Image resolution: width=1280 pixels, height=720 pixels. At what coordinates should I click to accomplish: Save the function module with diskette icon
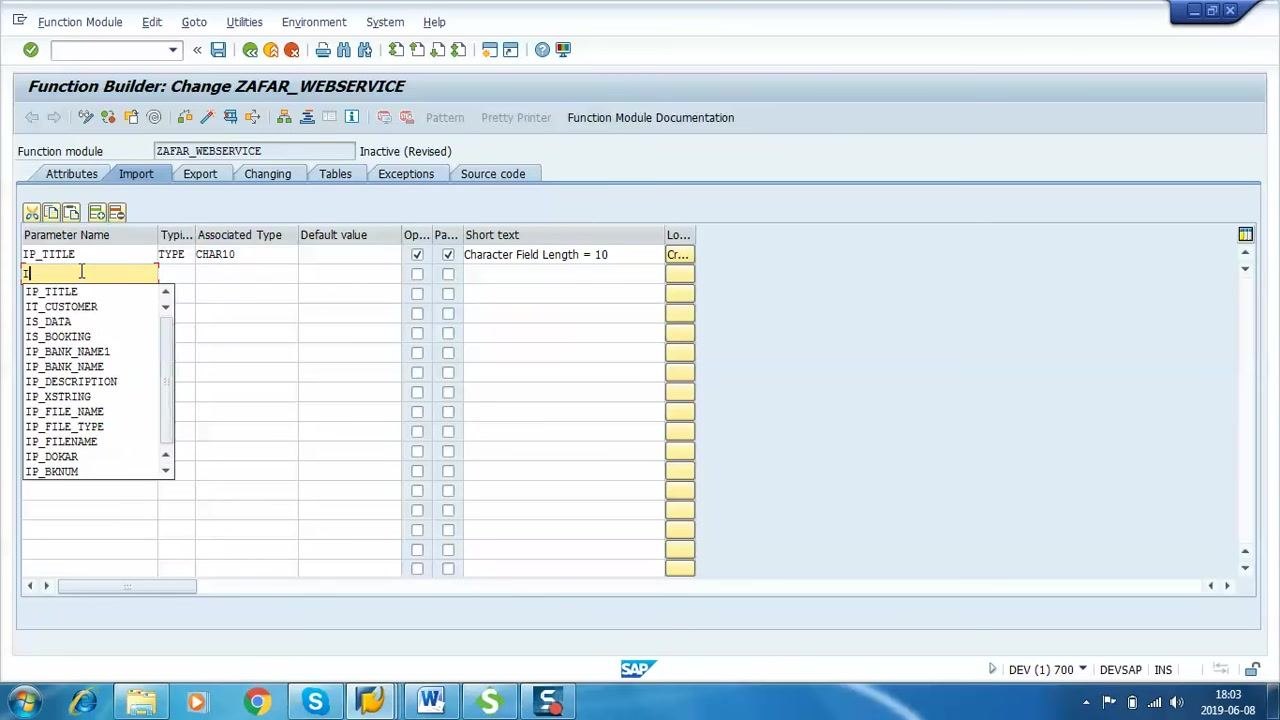coord(218,50)
